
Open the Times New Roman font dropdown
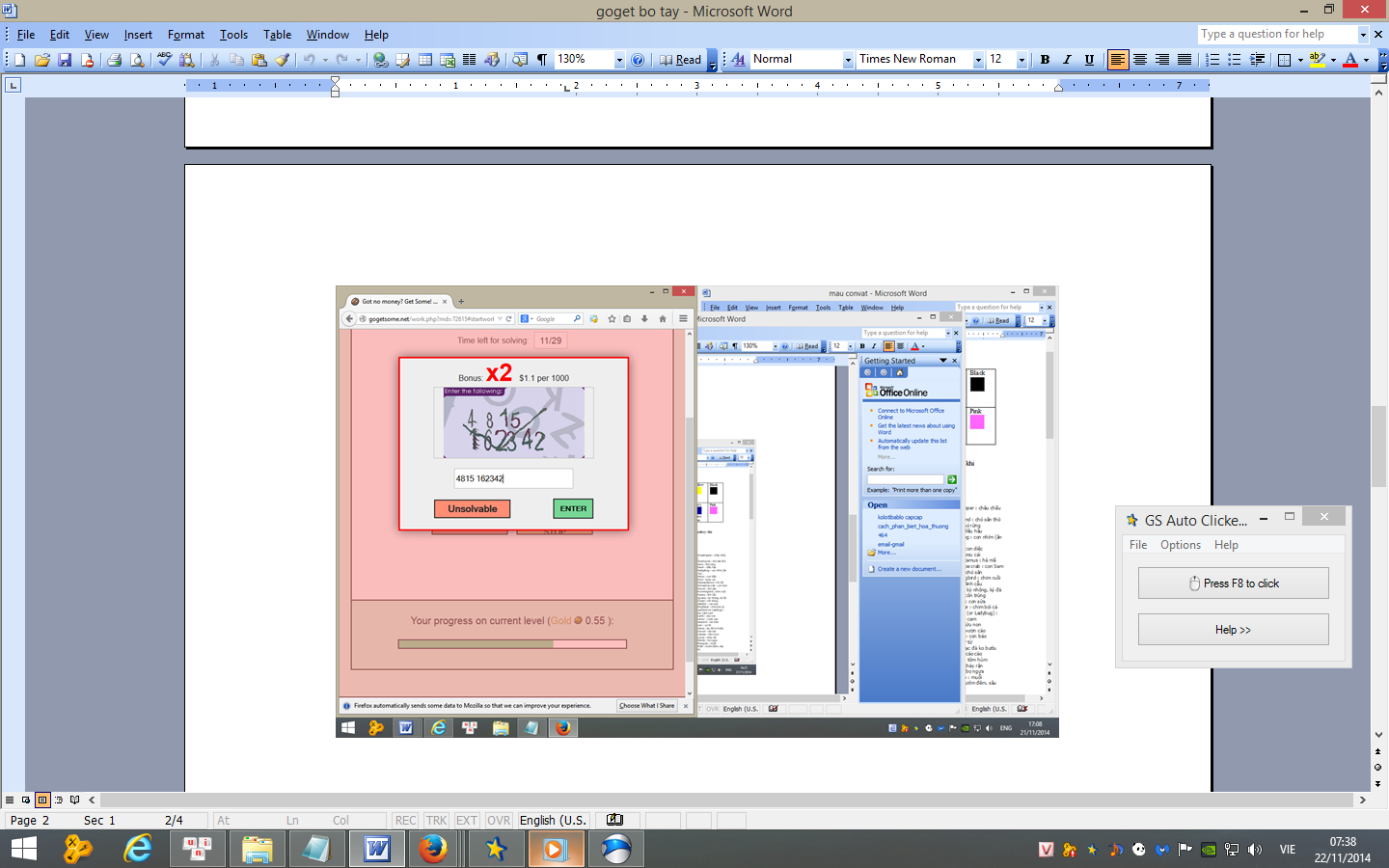click(x=978, y=60)
